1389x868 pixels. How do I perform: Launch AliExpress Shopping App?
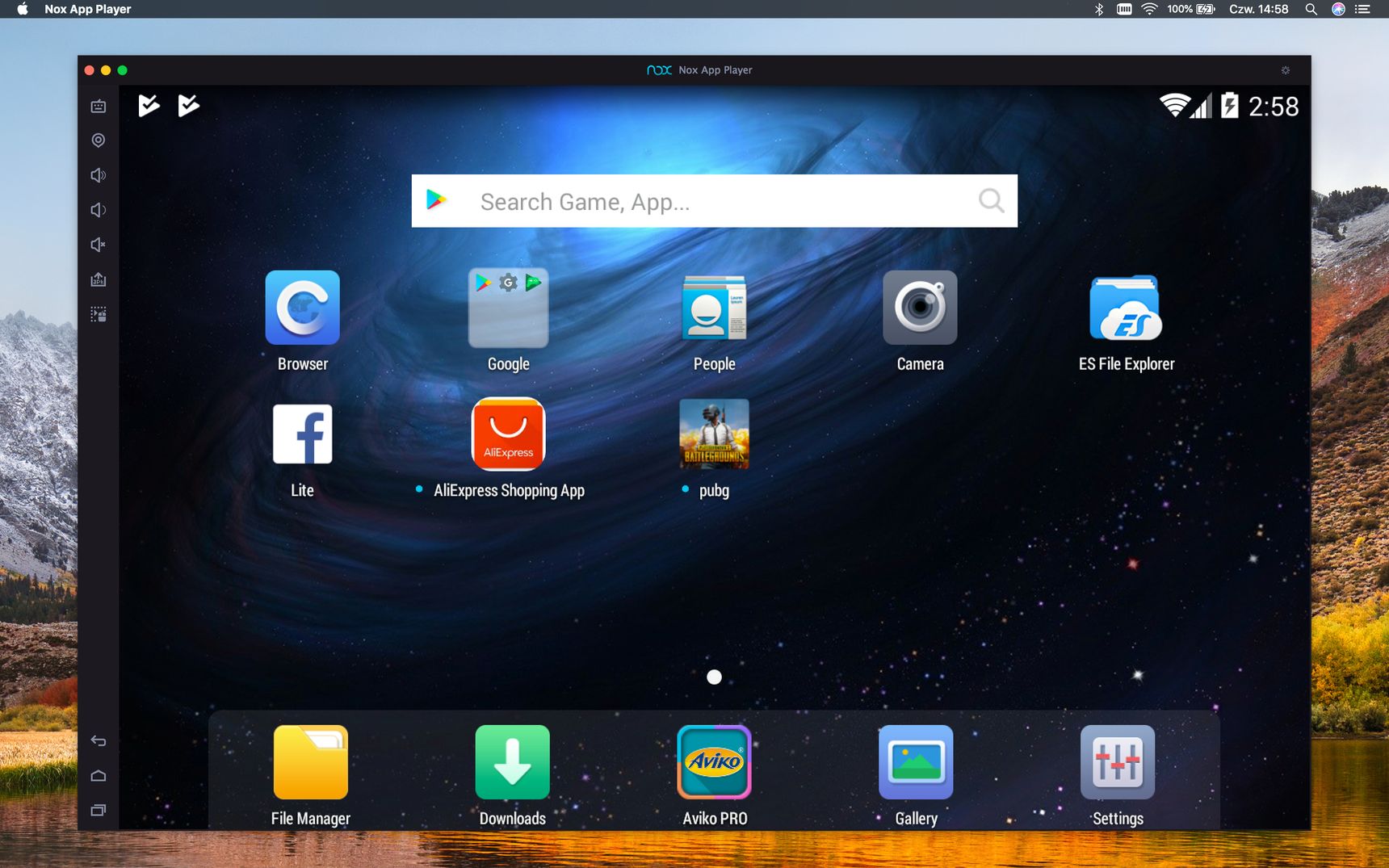[508, 434]
